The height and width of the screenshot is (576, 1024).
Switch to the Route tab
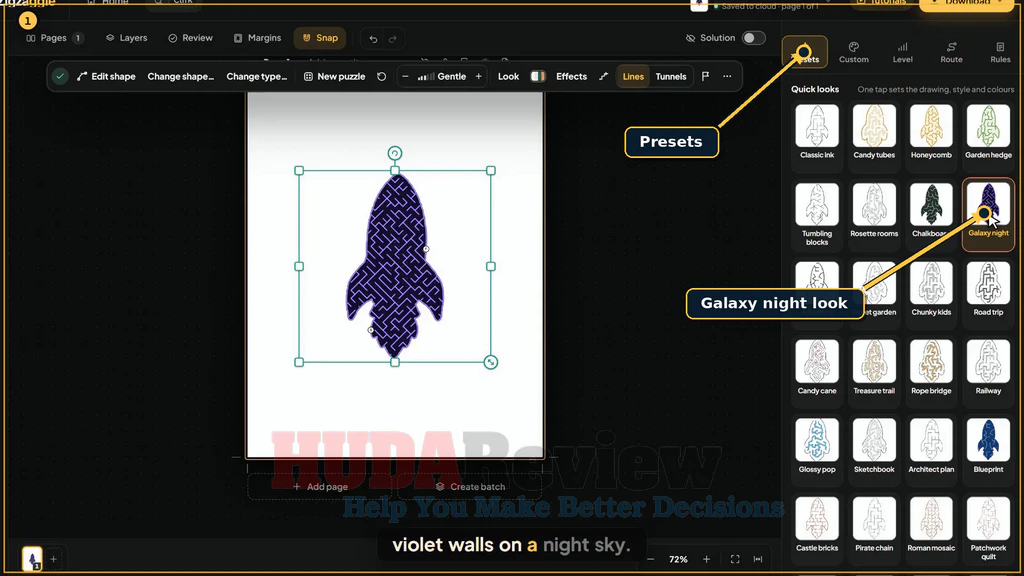pyautogui.click(x=952, y=52)
